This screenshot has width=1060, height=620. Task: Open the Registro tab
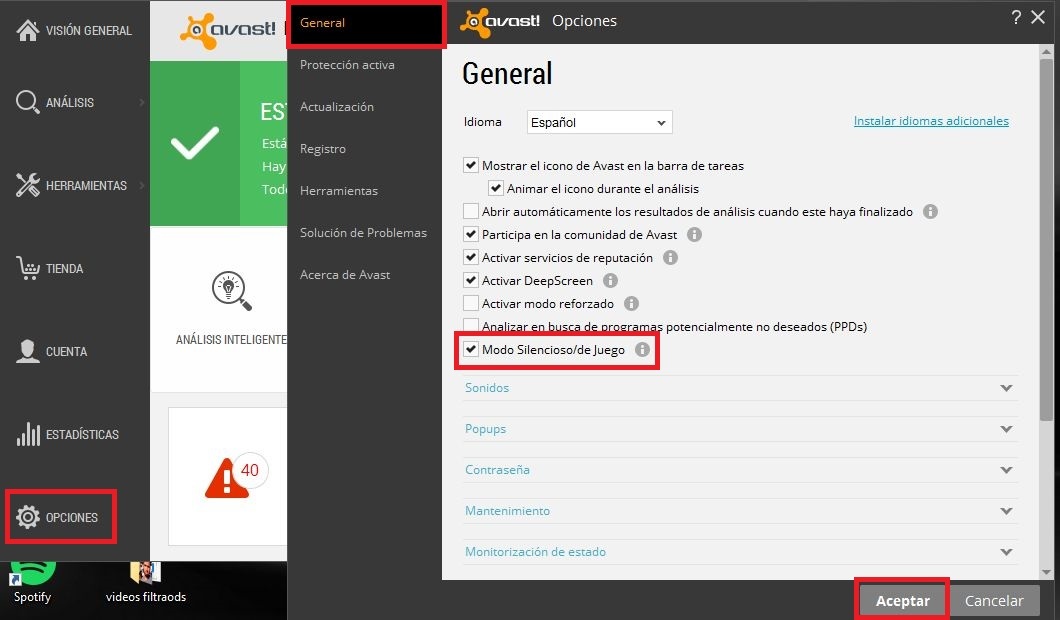(x=323, y=149)
